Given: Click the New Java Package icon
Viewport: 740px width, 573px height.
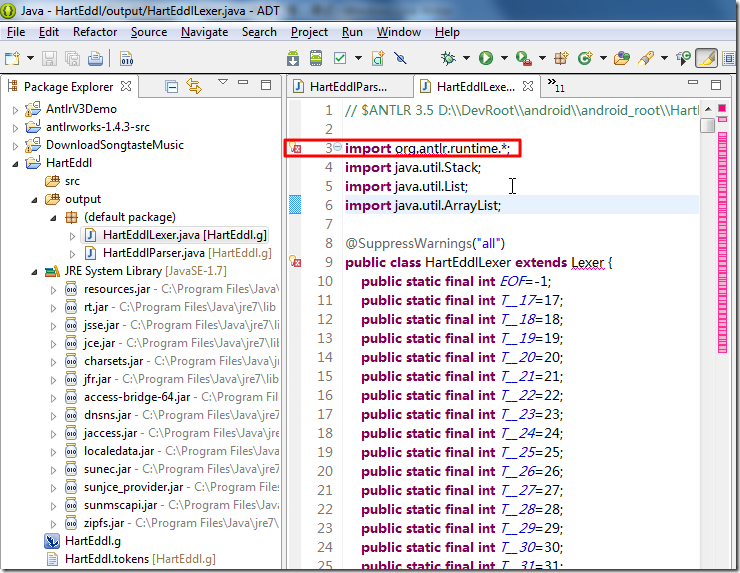Looking at the screenshot, I should (561, 59).
